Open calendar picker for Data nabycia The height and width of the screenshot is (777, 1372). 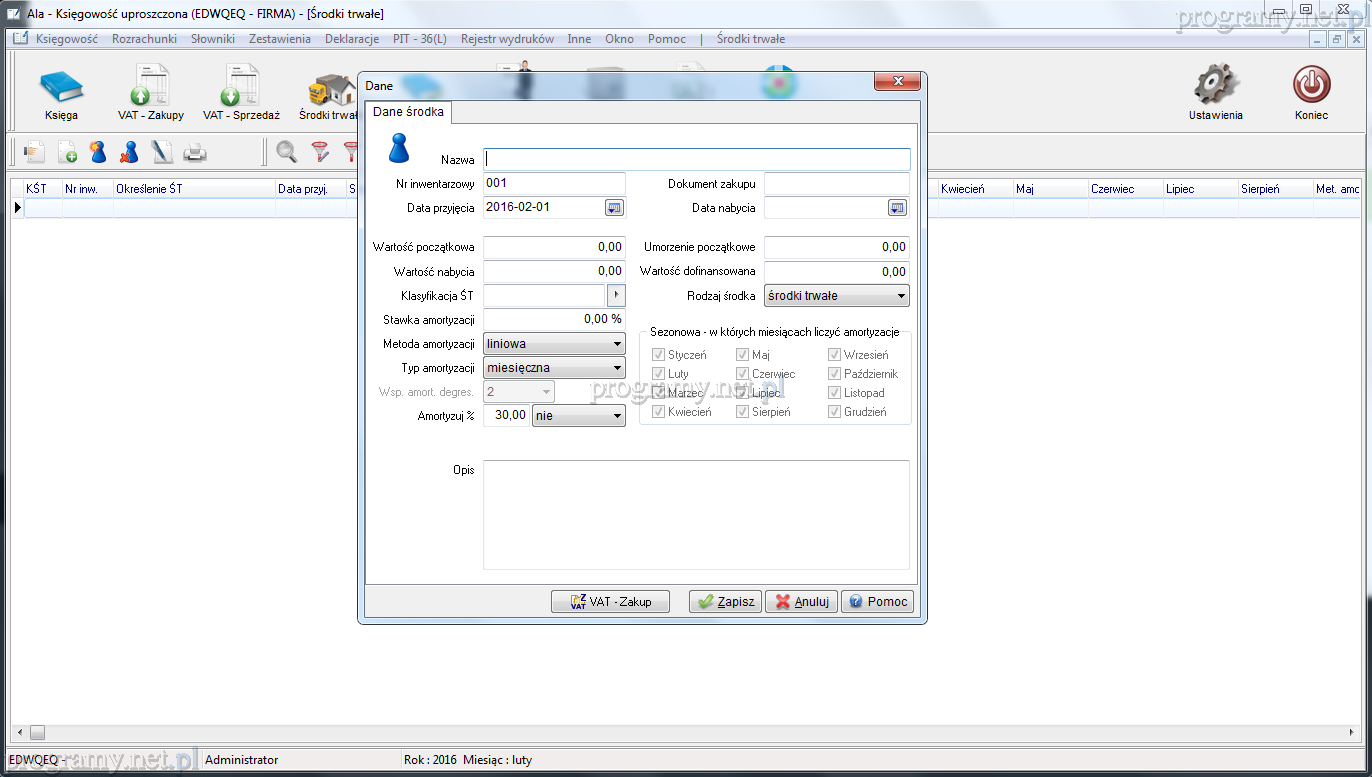[x=897, y=208]
